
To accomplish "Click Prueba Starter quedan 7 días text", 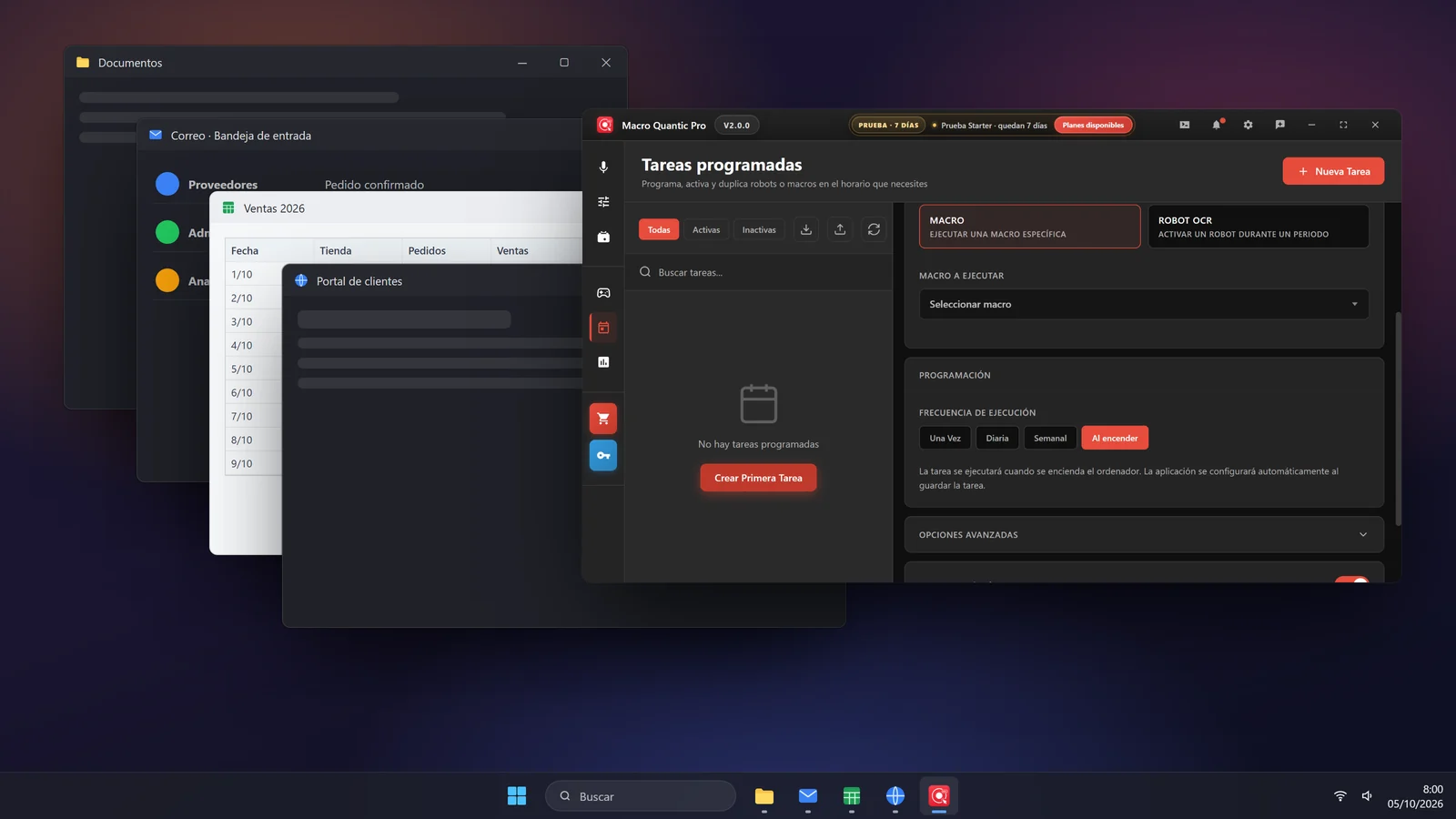I will pos(994,126).
